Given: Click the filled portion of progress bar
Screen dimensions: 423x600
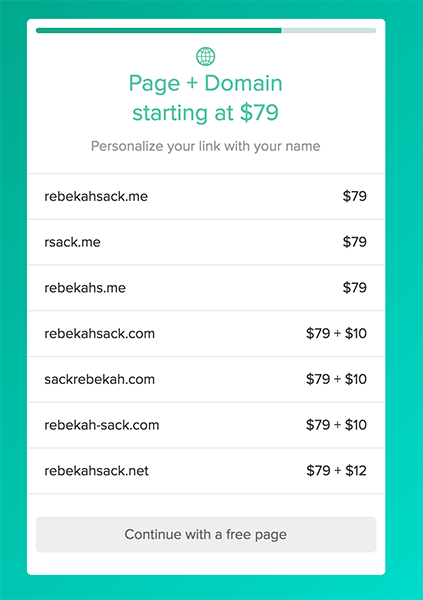Looking at the screenshot, I should (158, 31).
